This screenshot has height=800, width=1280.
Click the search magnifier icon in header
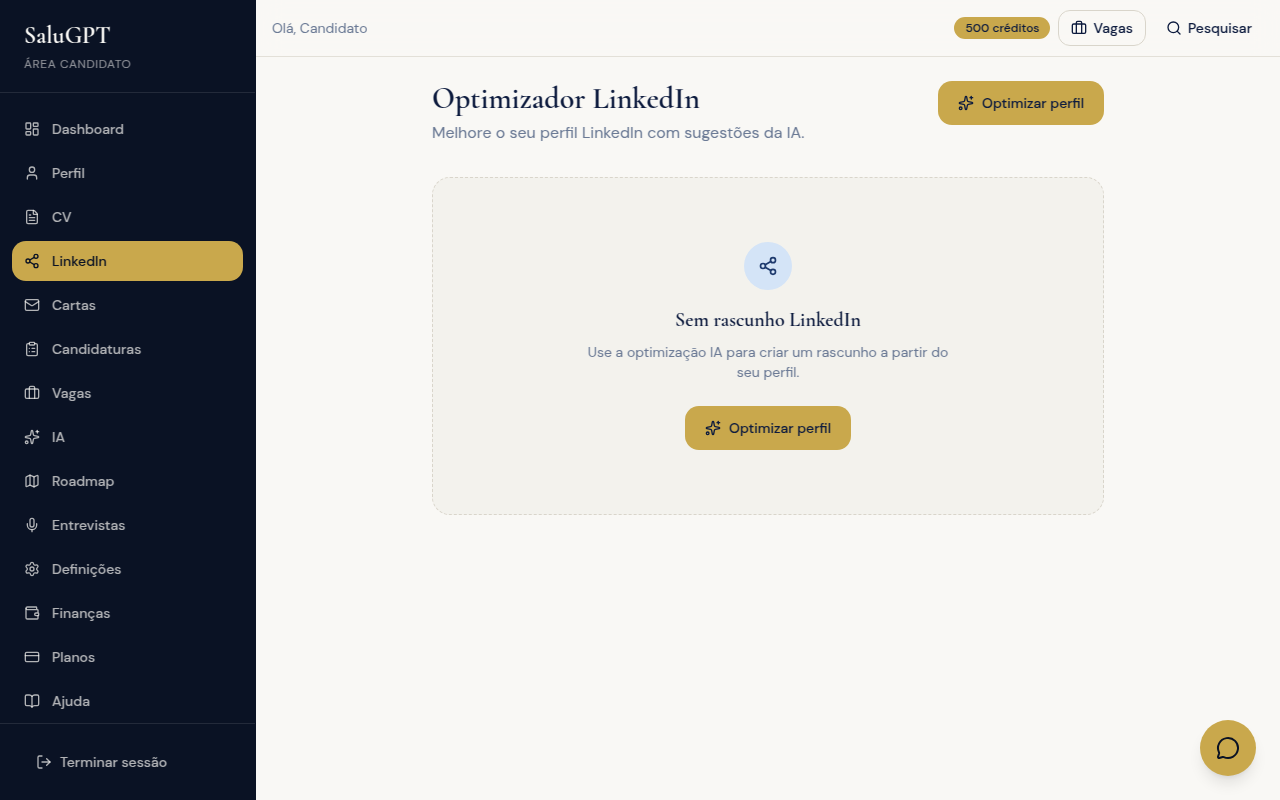click(x=1174, y=28)
